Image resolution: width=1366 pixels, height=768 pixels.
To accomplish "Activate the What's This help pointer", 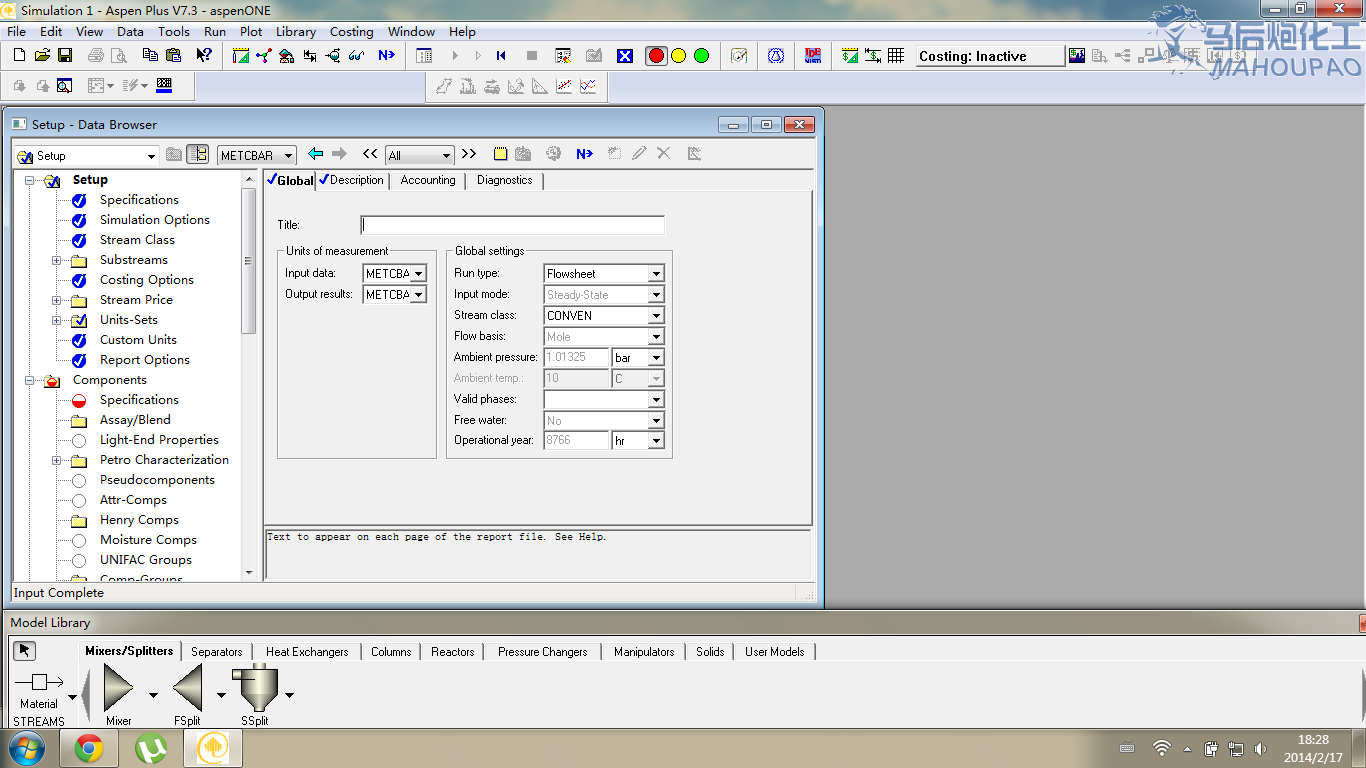I will [x=204, y=56].
